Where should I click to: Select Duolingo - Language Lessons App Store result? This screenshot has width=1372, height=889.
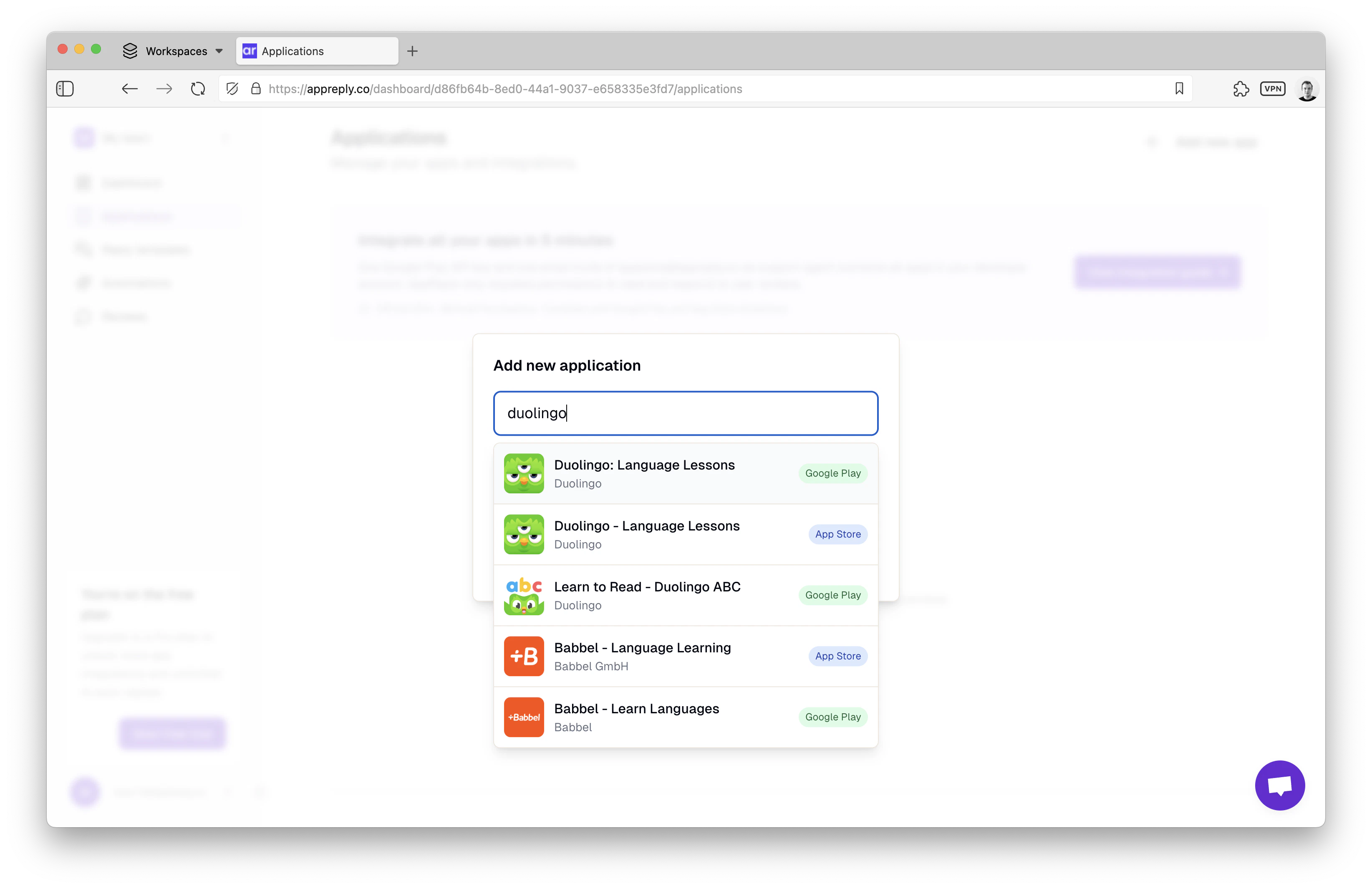(686, 534)
